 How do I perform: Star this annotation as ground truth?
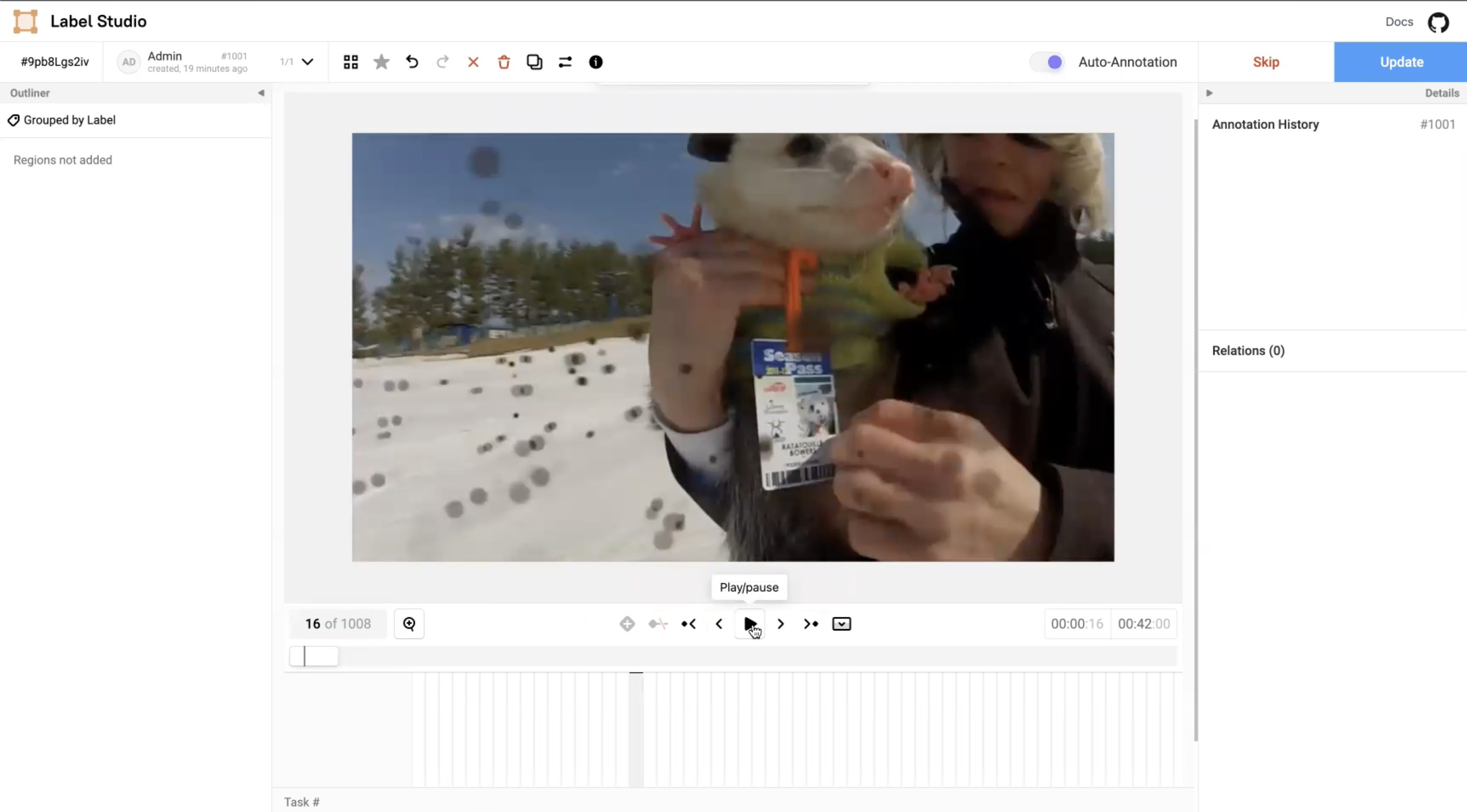pyautogui.click(x=381, y=62)
